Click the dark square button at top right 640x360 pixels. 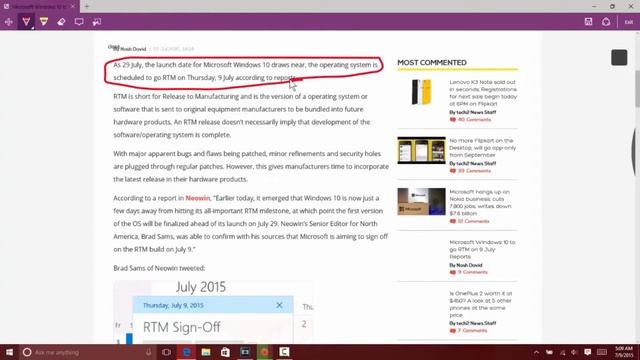[x=619, y=58]
